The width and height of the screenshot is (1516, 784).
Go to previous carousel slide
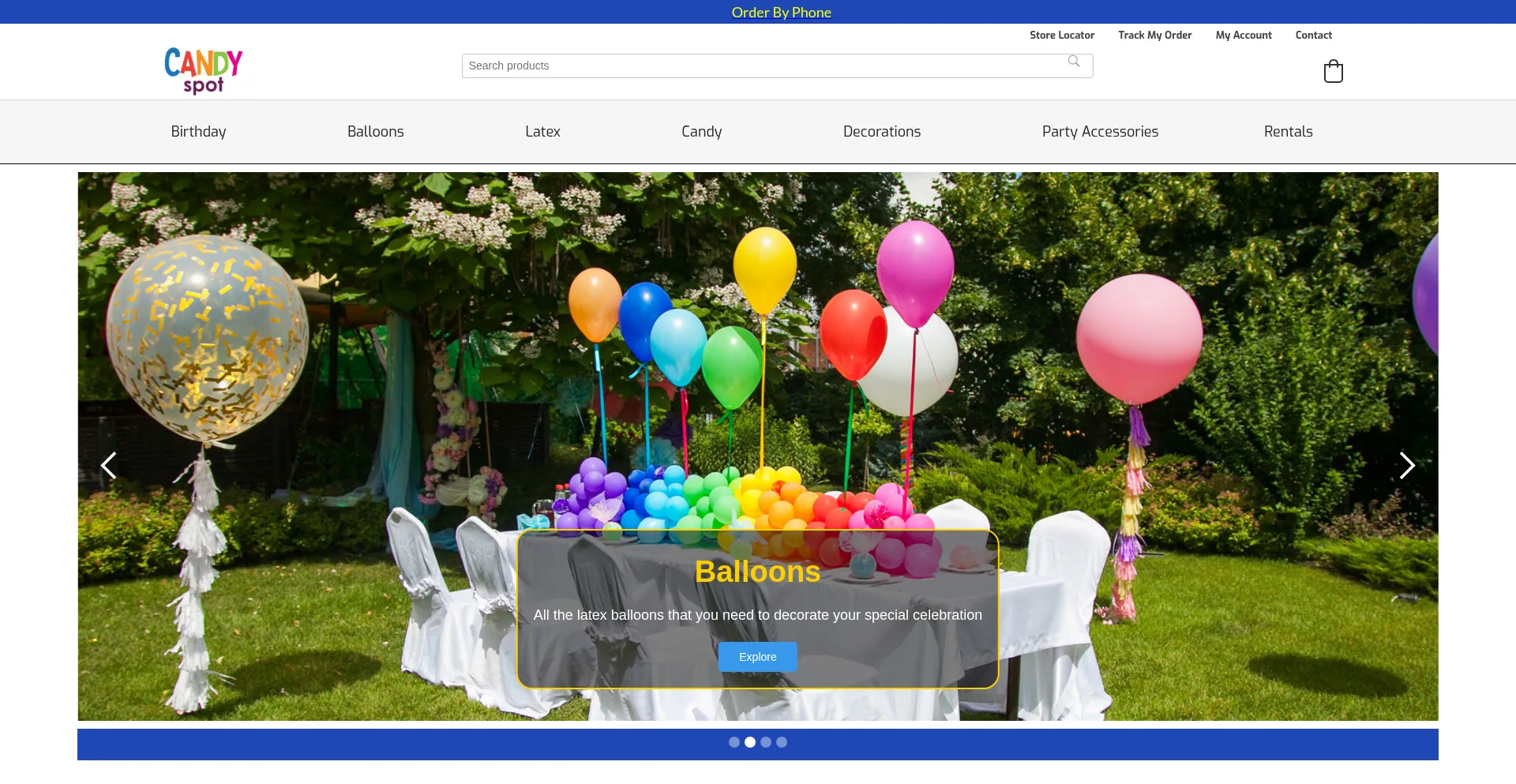(109, 465)
